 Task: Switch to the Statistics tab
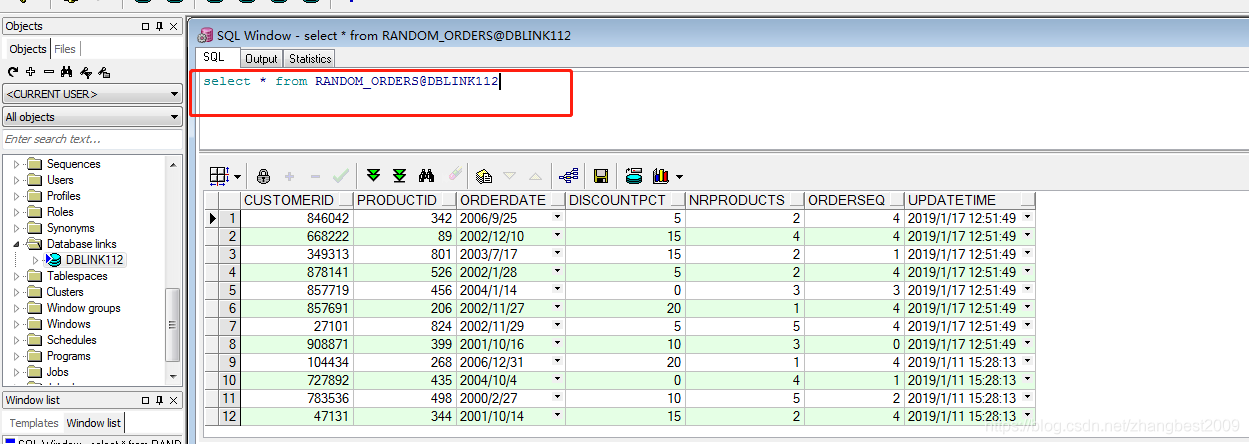coord(310,59)
